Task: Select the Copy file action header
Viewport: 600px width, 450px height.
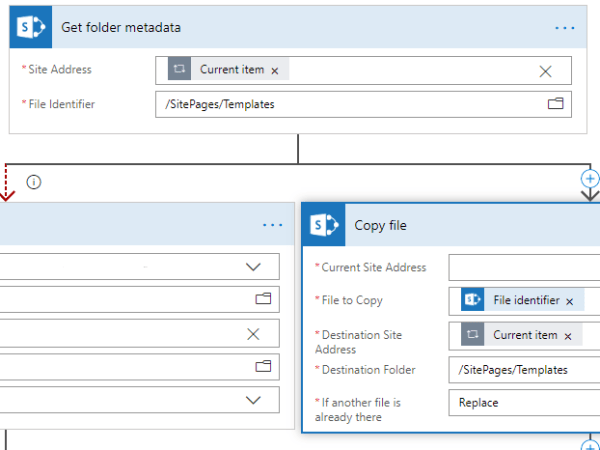Action: coord(452,225)
